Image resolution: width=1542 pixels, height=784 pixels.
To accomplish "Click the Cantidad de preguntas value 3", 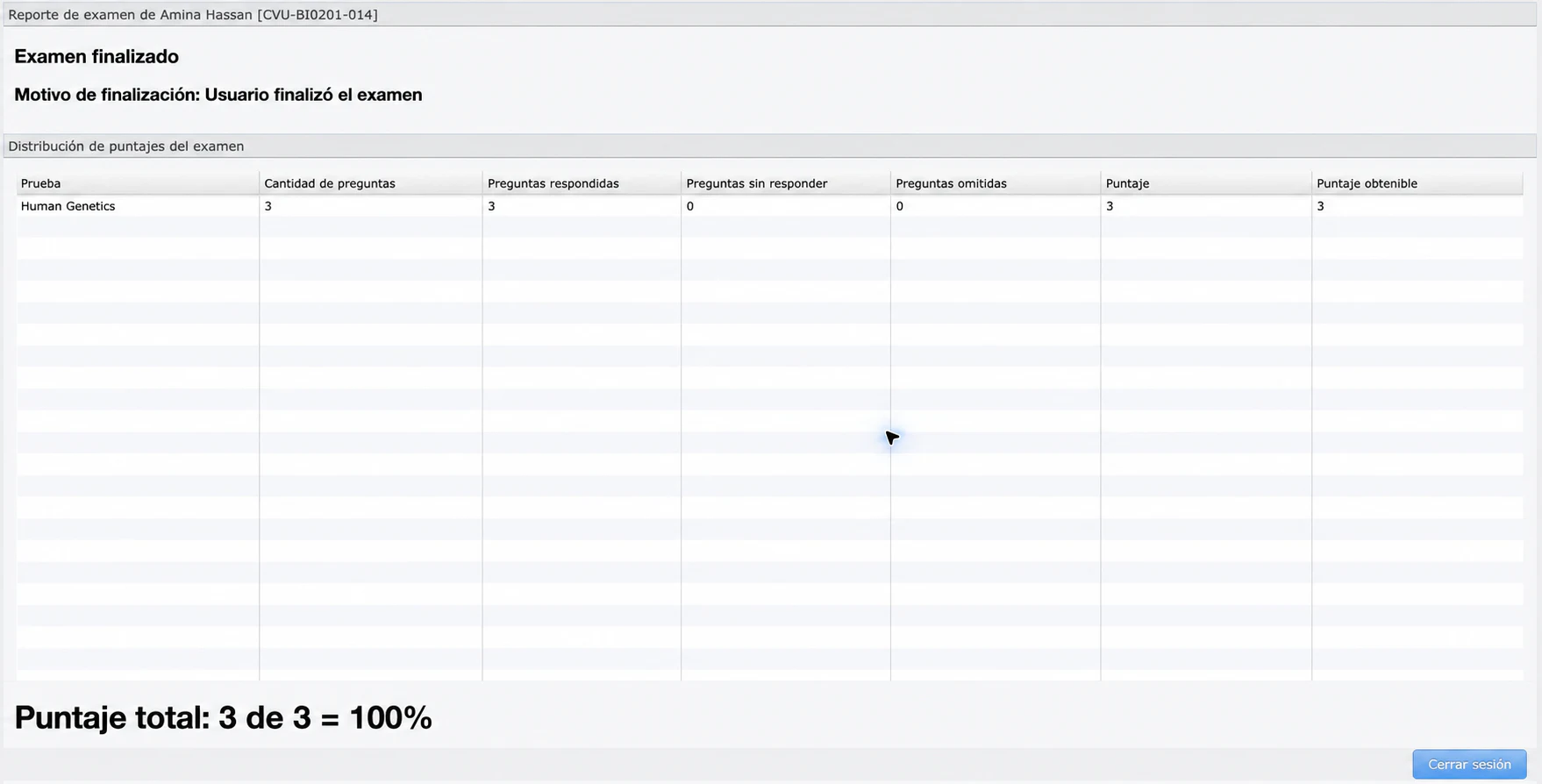I will point(268,206).
